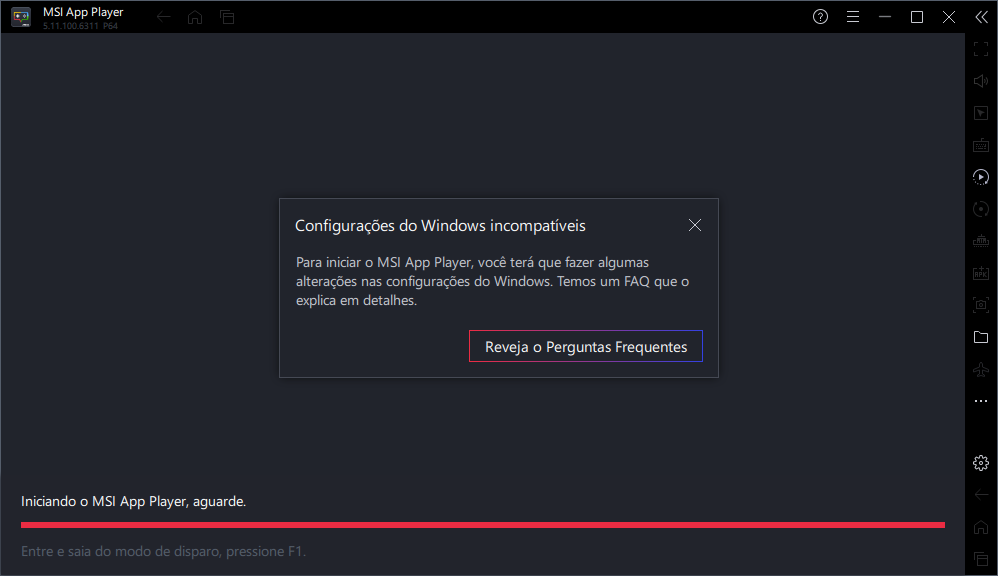Open settings via the gear icon
Viewport: 998px width, 576px height.
981,463
